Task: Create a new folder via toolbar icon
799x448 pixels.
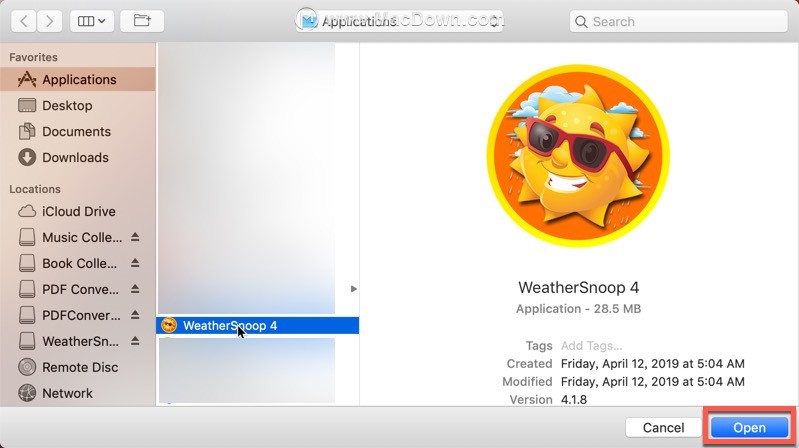Action: pos(142,21)
